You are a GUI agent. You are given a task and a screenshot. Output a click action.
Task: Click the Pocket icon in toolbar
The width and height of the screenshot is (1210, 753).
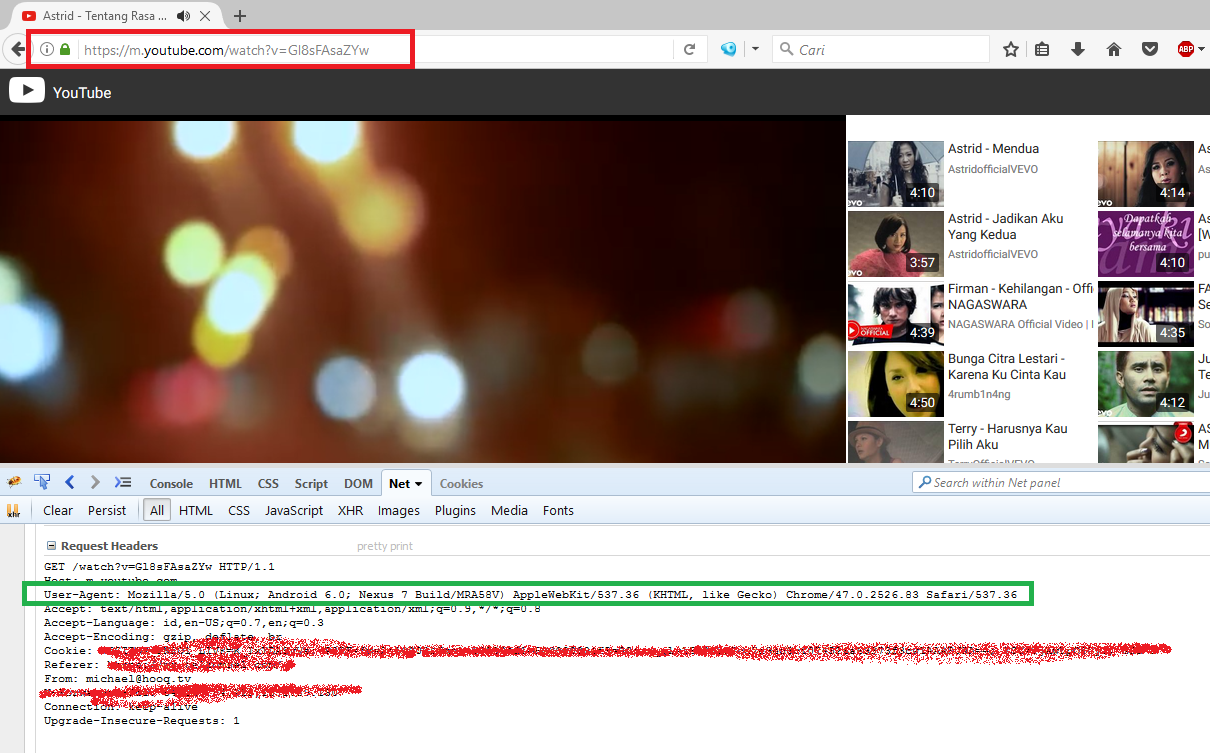[x=1150, y=49]
